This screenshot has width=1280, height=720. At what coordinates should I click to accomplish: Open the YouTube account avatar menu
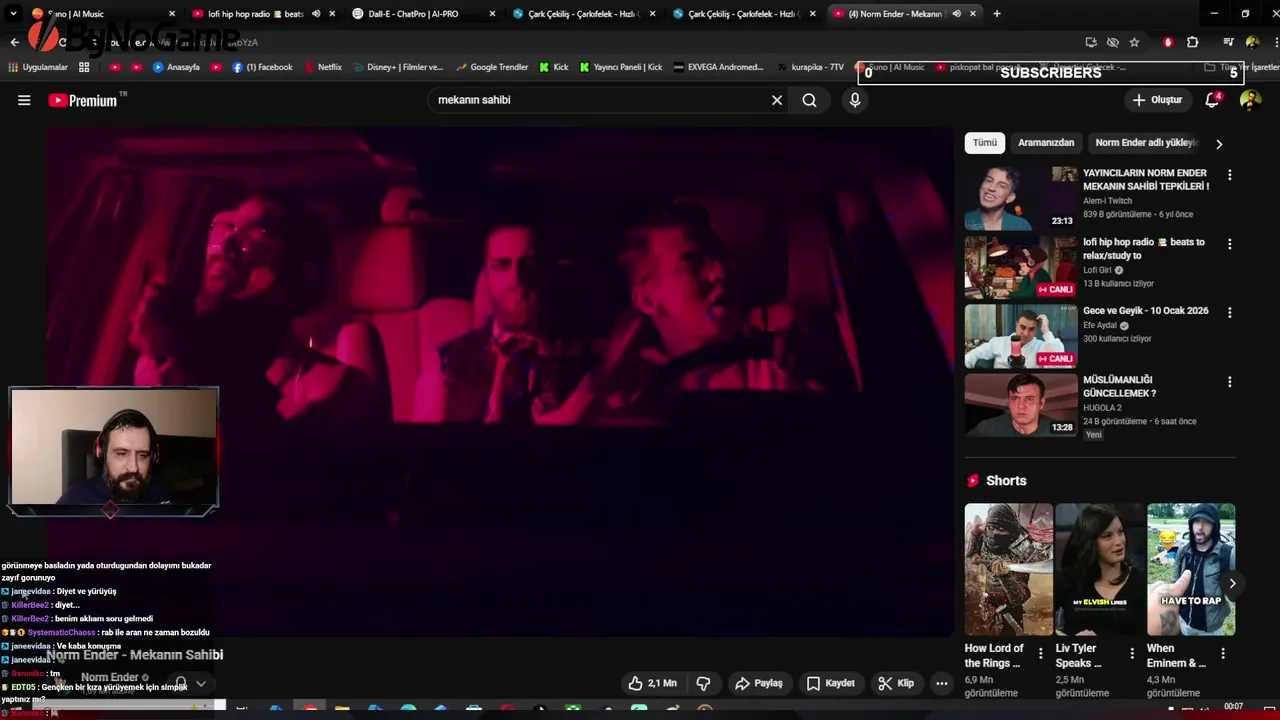1250,100
